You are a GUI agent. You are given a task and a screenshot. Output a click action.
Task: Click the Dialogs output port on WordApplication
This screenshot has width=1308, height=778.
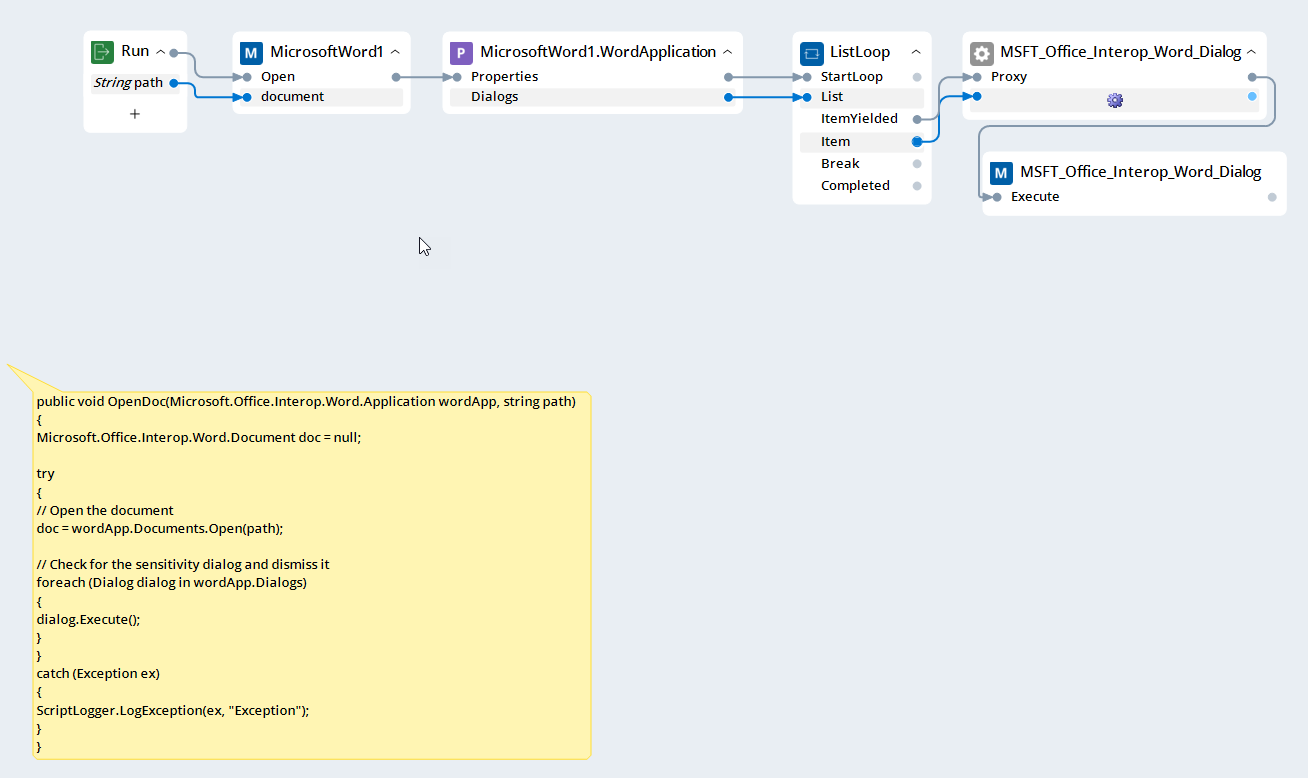[728, 97]
